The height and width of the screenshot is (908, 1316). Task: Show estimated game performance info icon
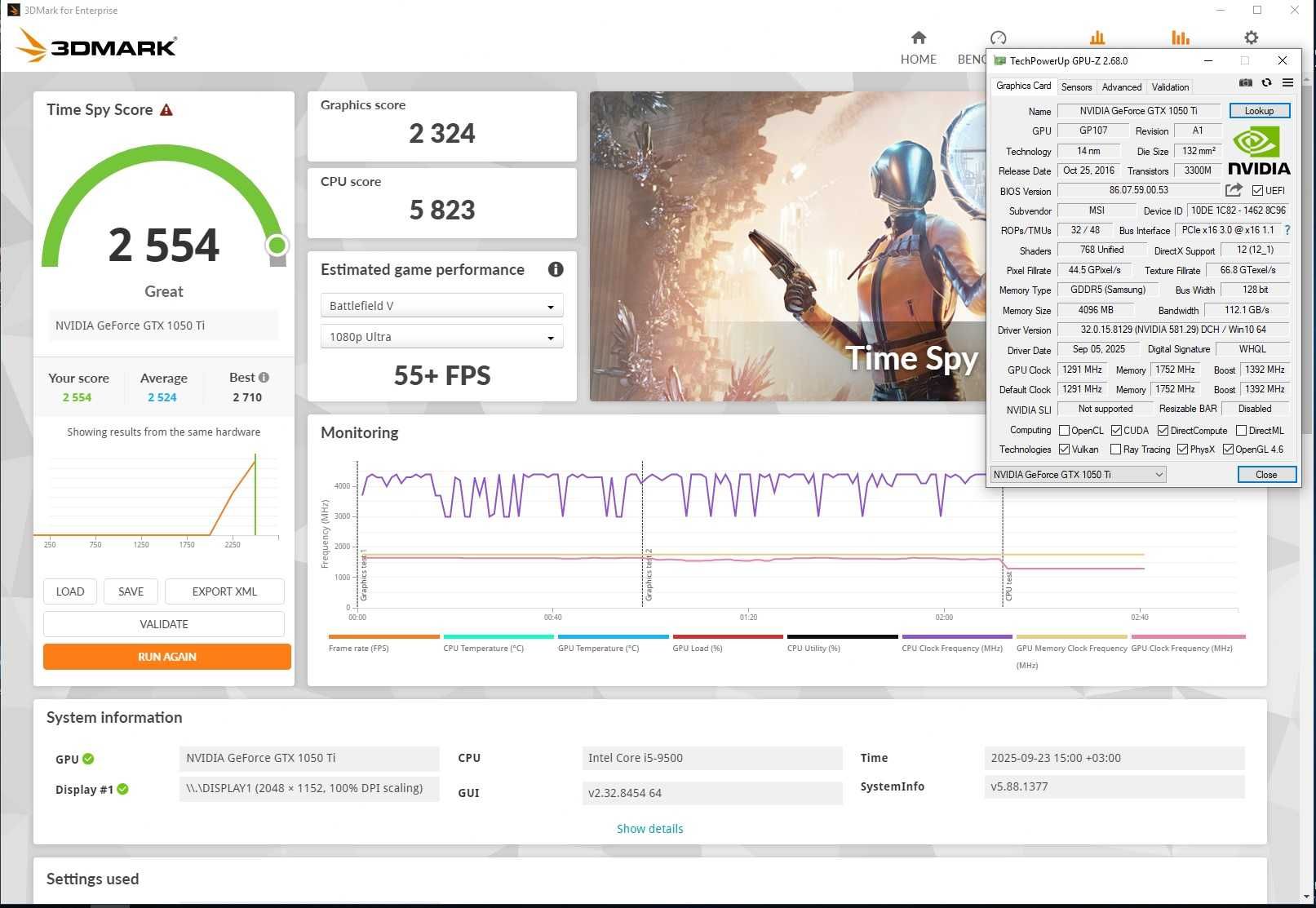556,269
